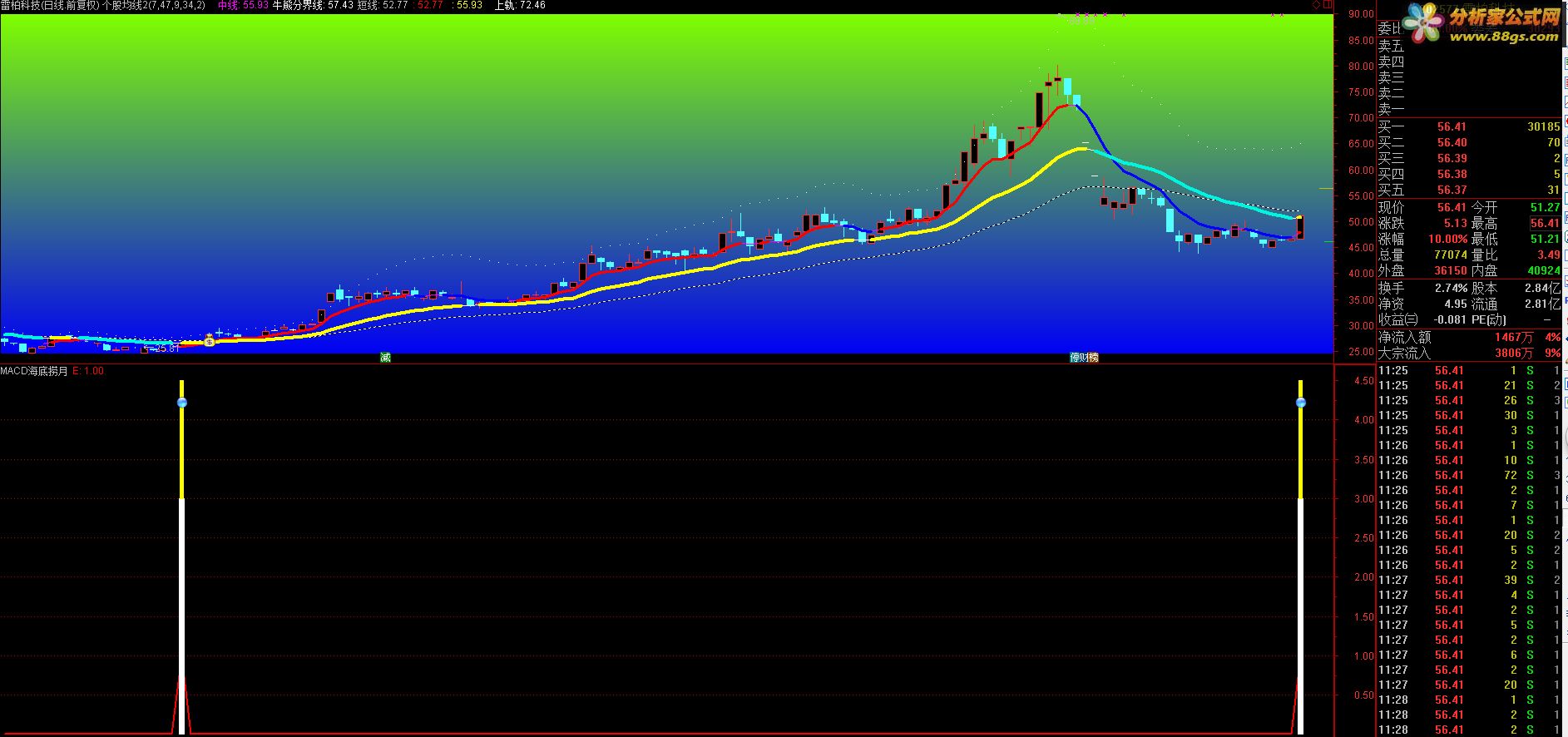Screen dimensions: 1568x737
Task: Click the 今开 value 51.27
Action: (x=1545, y=207)
